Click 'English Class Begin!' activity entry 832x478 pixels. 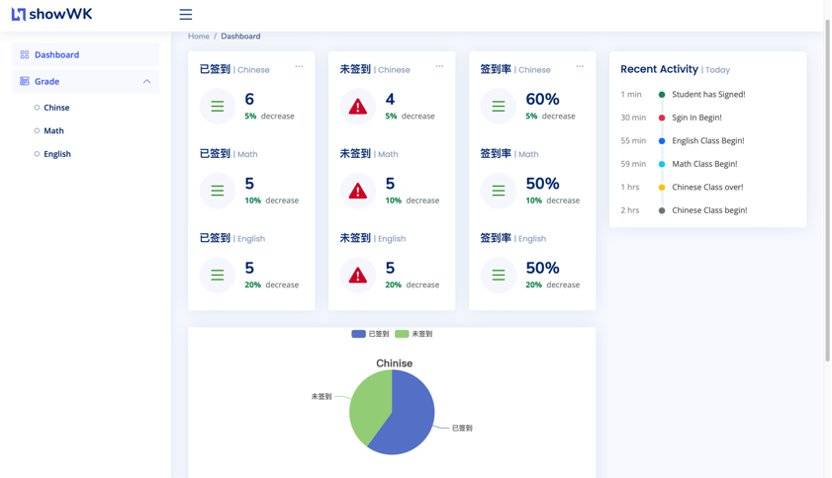coord(708,141)
